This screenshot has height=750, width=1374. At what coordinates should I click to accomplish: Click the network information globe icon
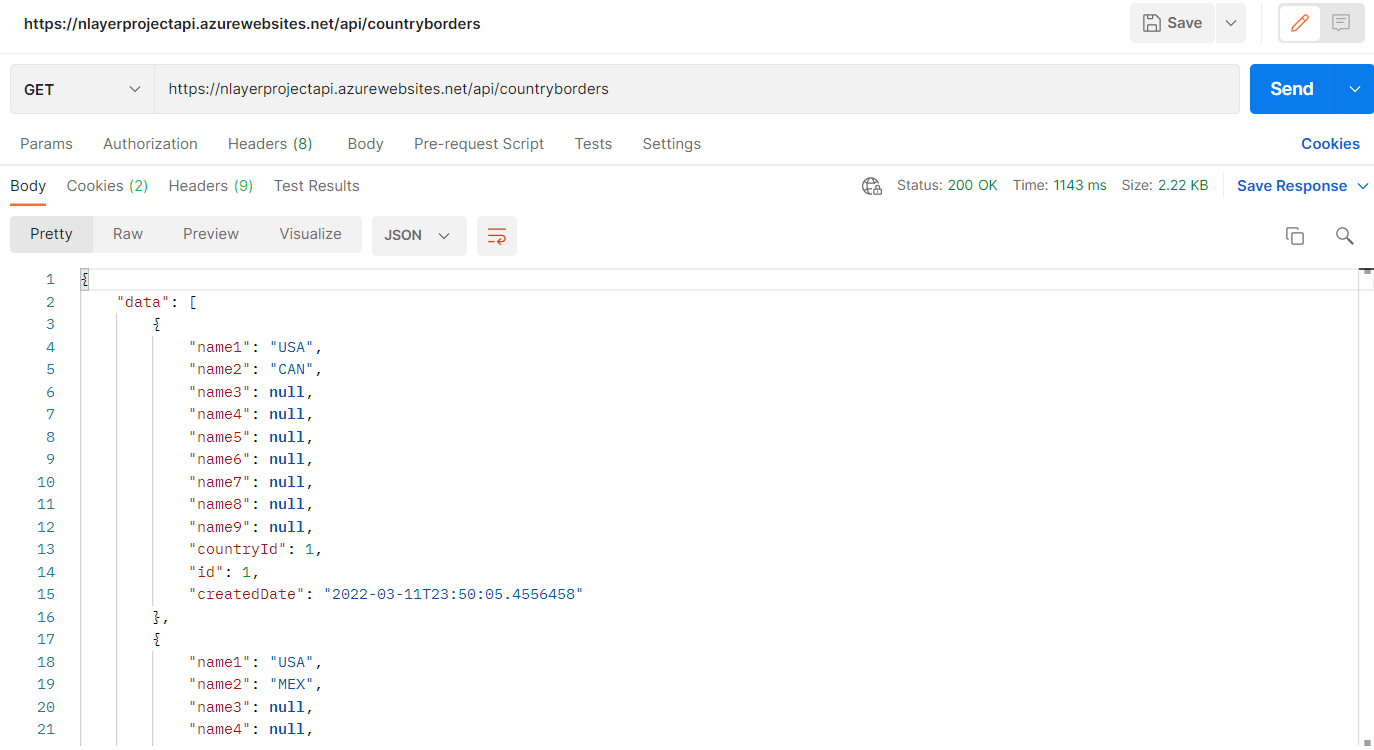(x=871, y=185)
